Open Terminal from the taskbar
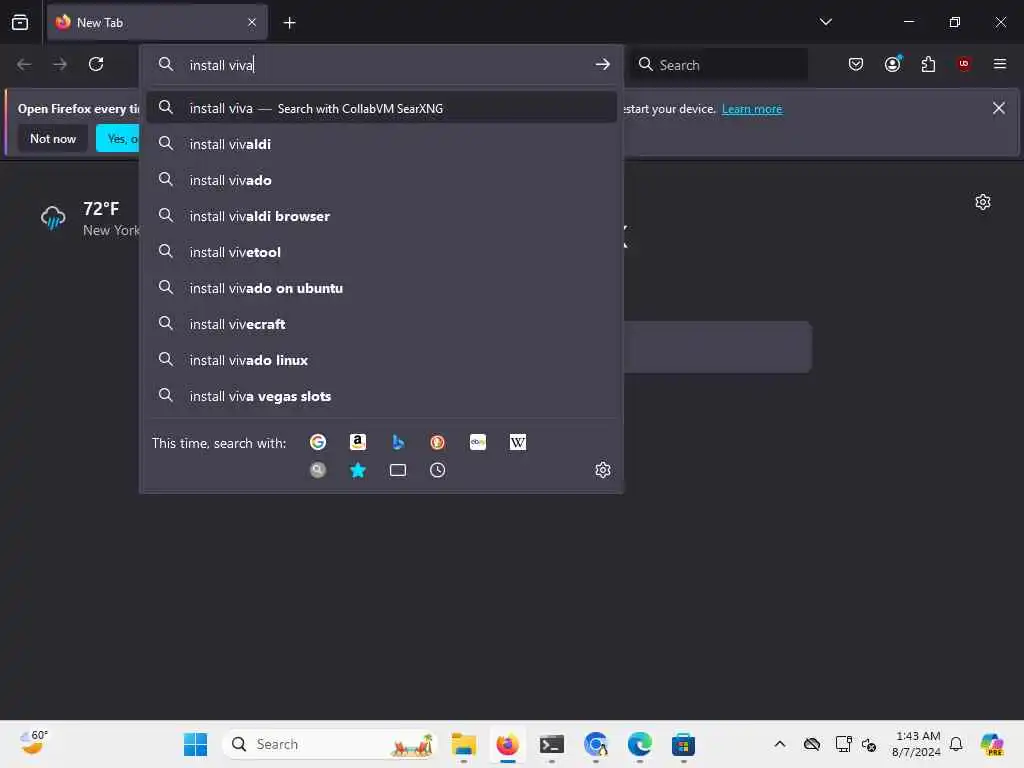The width and height of the screenshot is (1024, 768). pos(552,744)
